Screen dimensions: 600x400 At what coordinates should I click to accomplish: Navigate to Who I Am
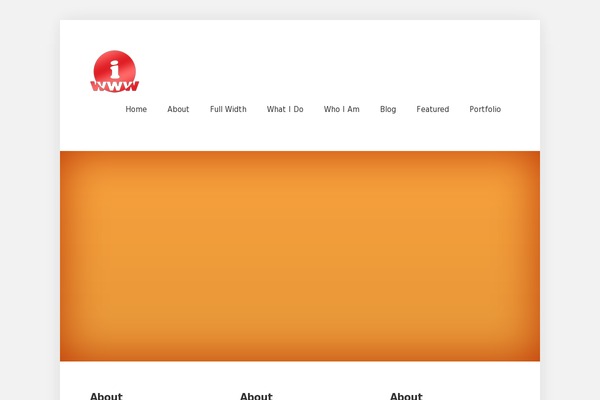[x=342, y=109]
